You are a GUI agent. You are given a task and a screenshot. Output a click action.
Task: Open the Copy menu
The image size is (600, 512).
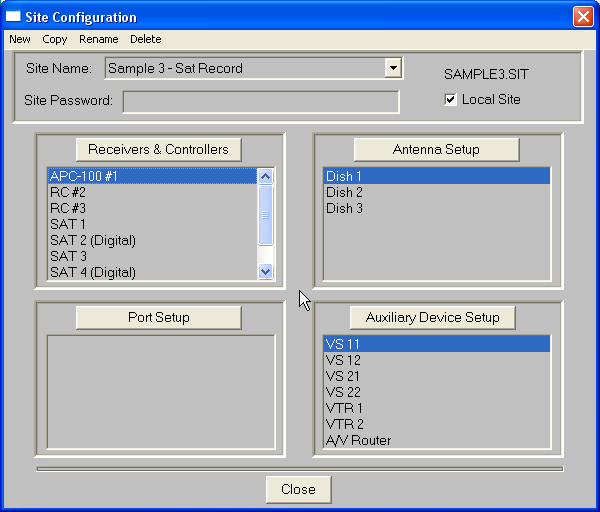pos(55,39)
